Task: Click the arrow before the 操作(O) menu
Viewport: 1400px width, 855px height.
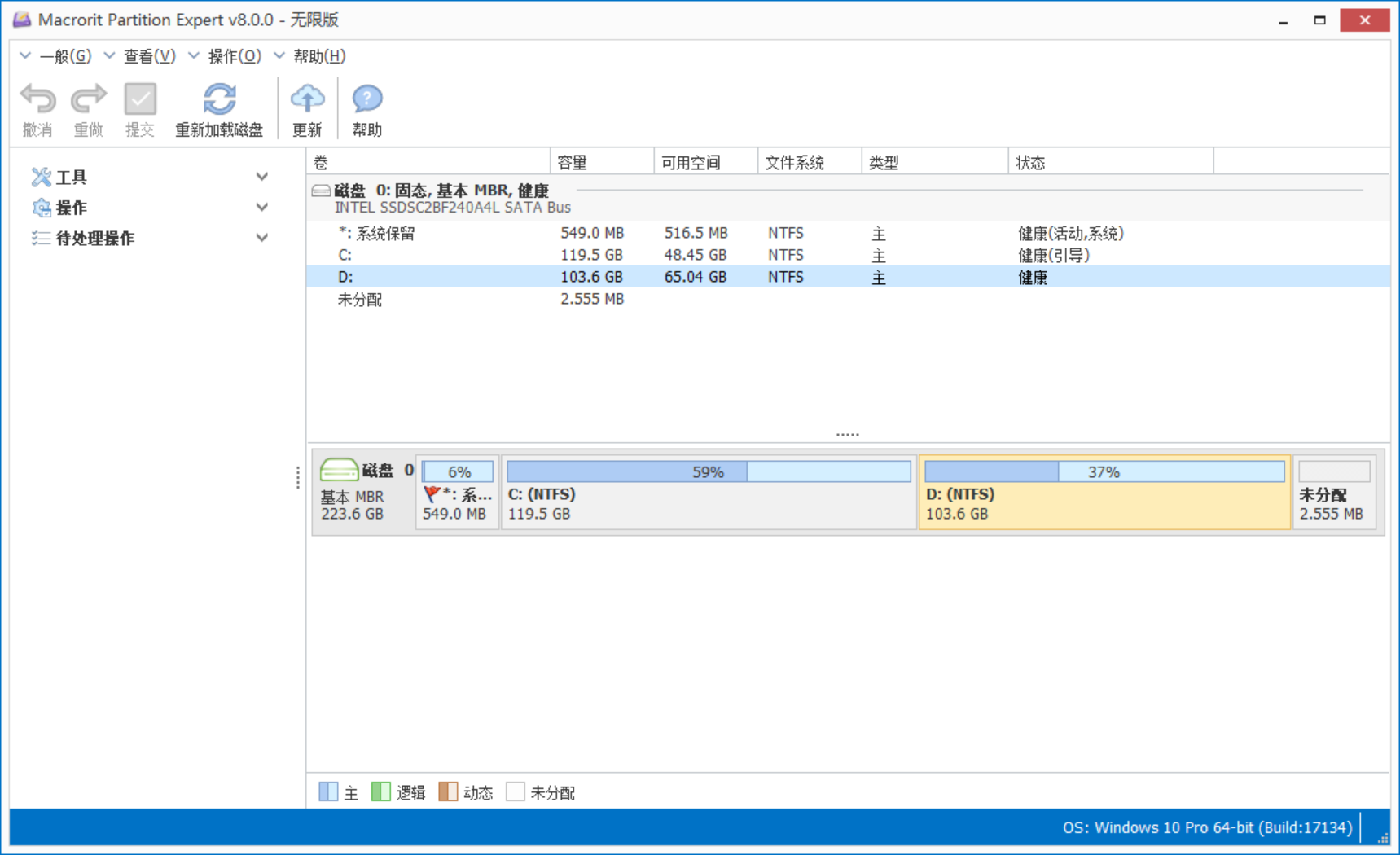Action: click(x=194, y=55)
